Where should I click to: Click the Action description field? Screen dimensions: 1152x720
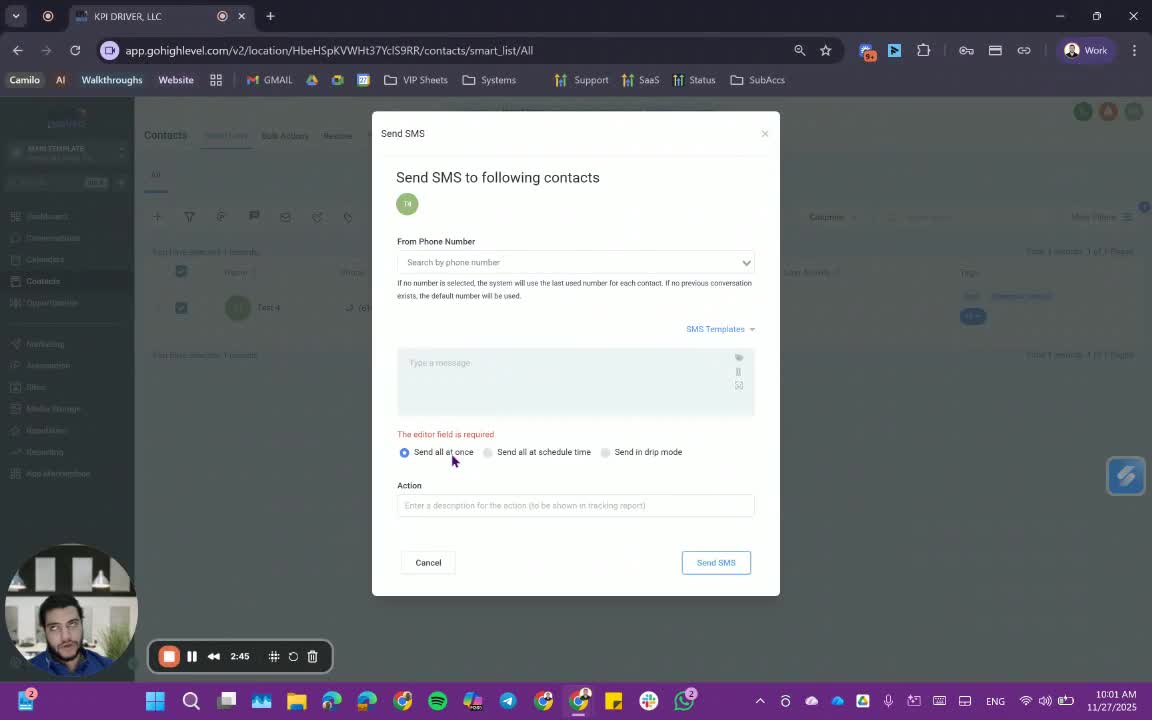pyautogui.click(x=575, y=505)
